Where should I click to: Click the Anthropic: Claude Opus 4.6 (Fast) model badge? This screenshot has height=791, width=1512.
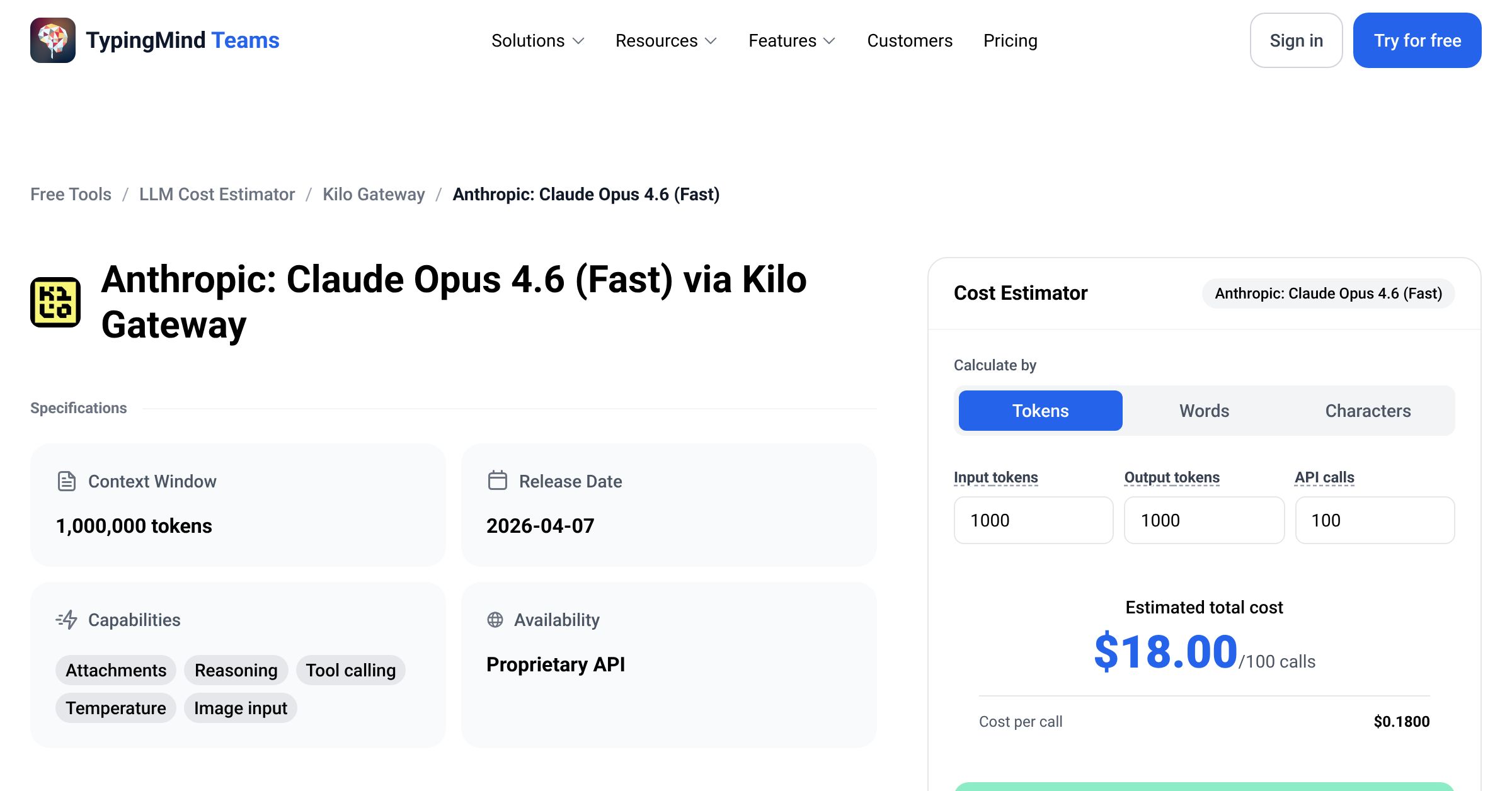tap(1329, 293)
